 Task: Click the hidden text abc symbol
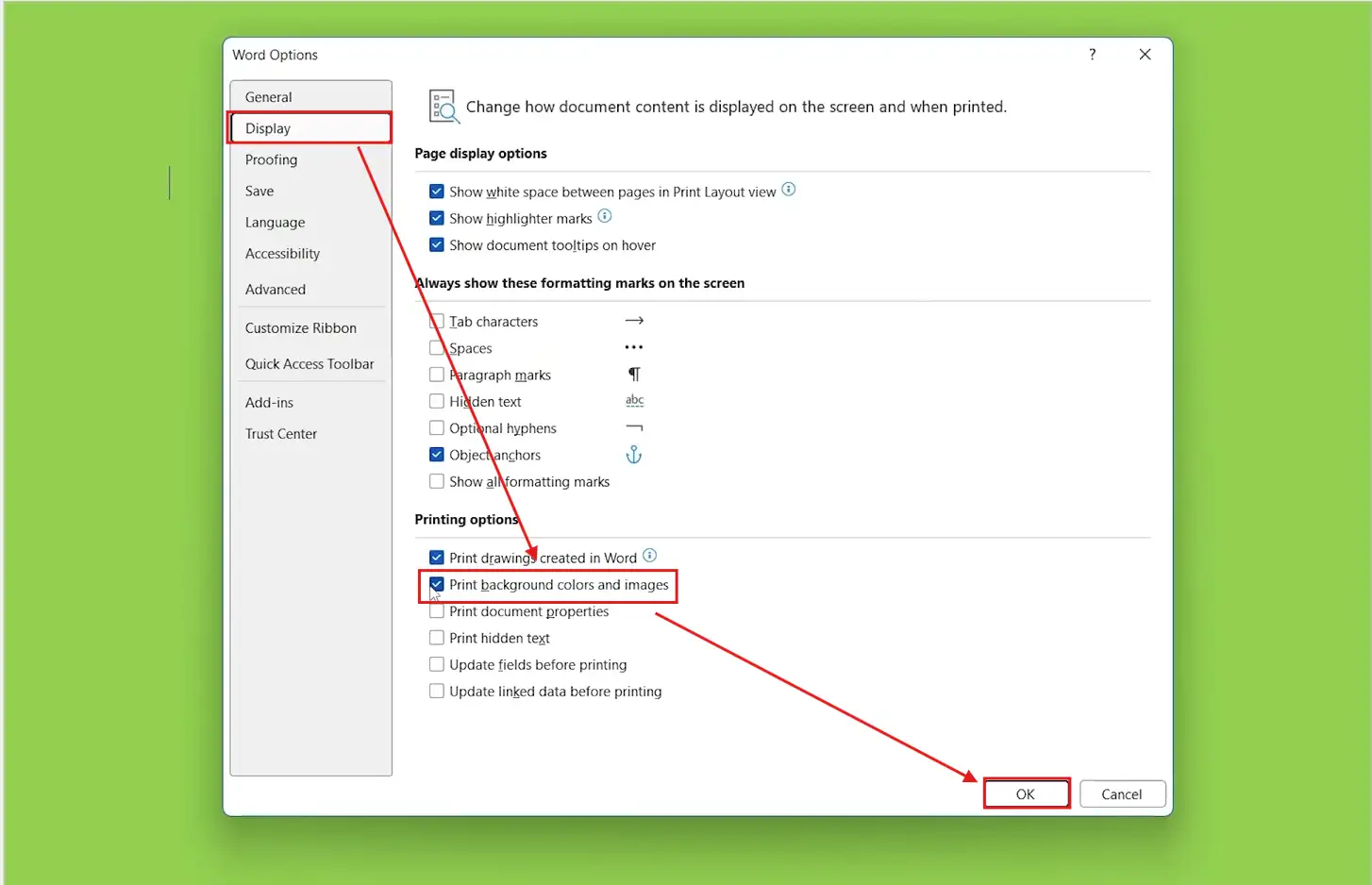pos(634,401)
